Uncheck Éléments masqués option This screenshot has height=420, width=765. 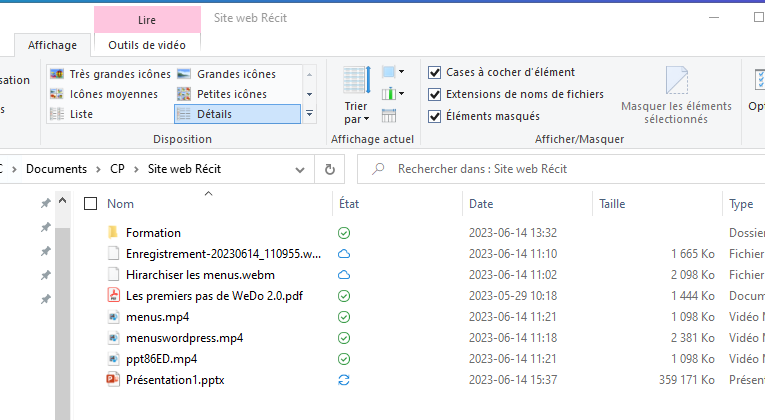point(435,116)
